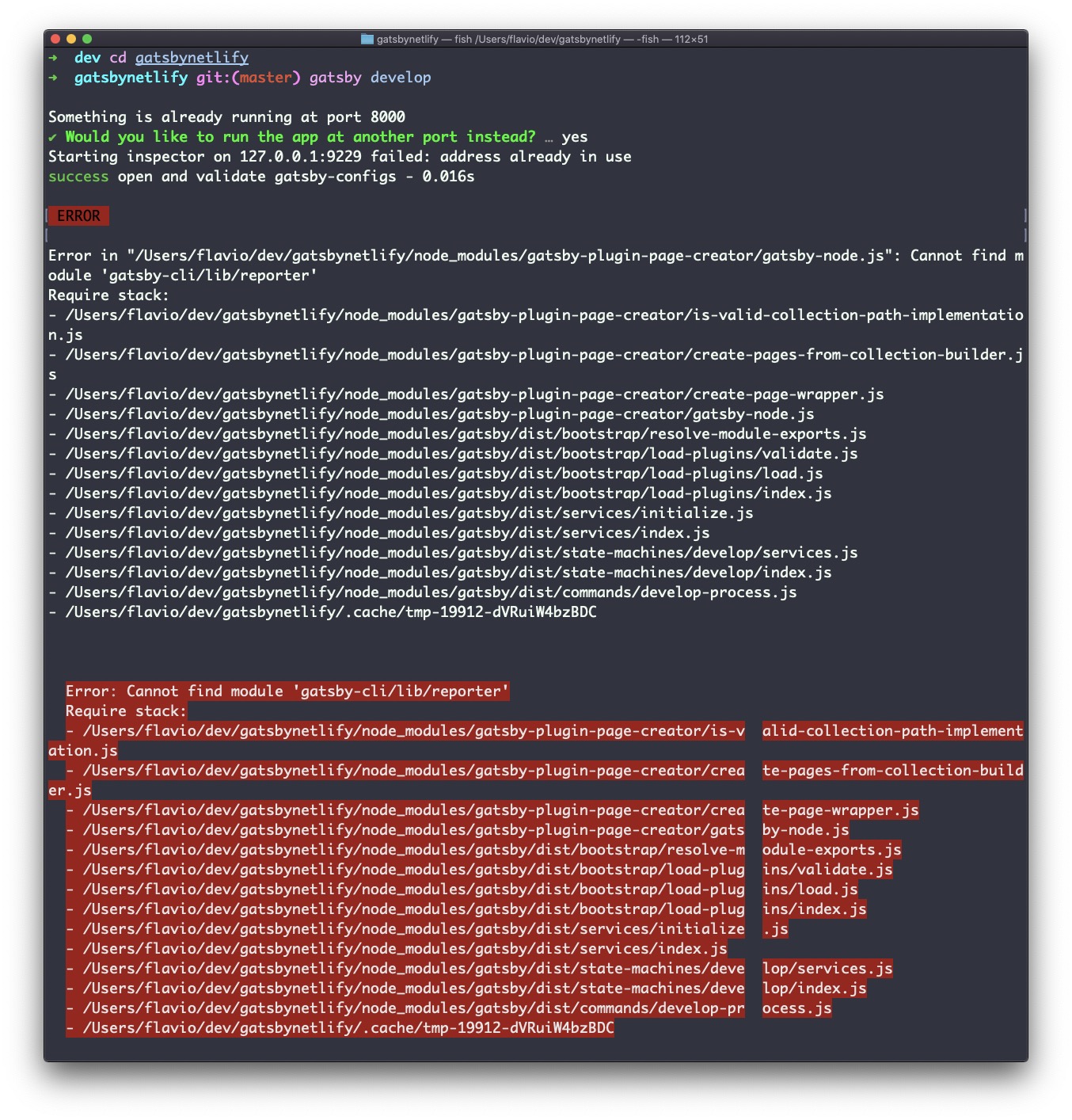Click the "Something is already running at port 8000" line

(x=226, y=117)
